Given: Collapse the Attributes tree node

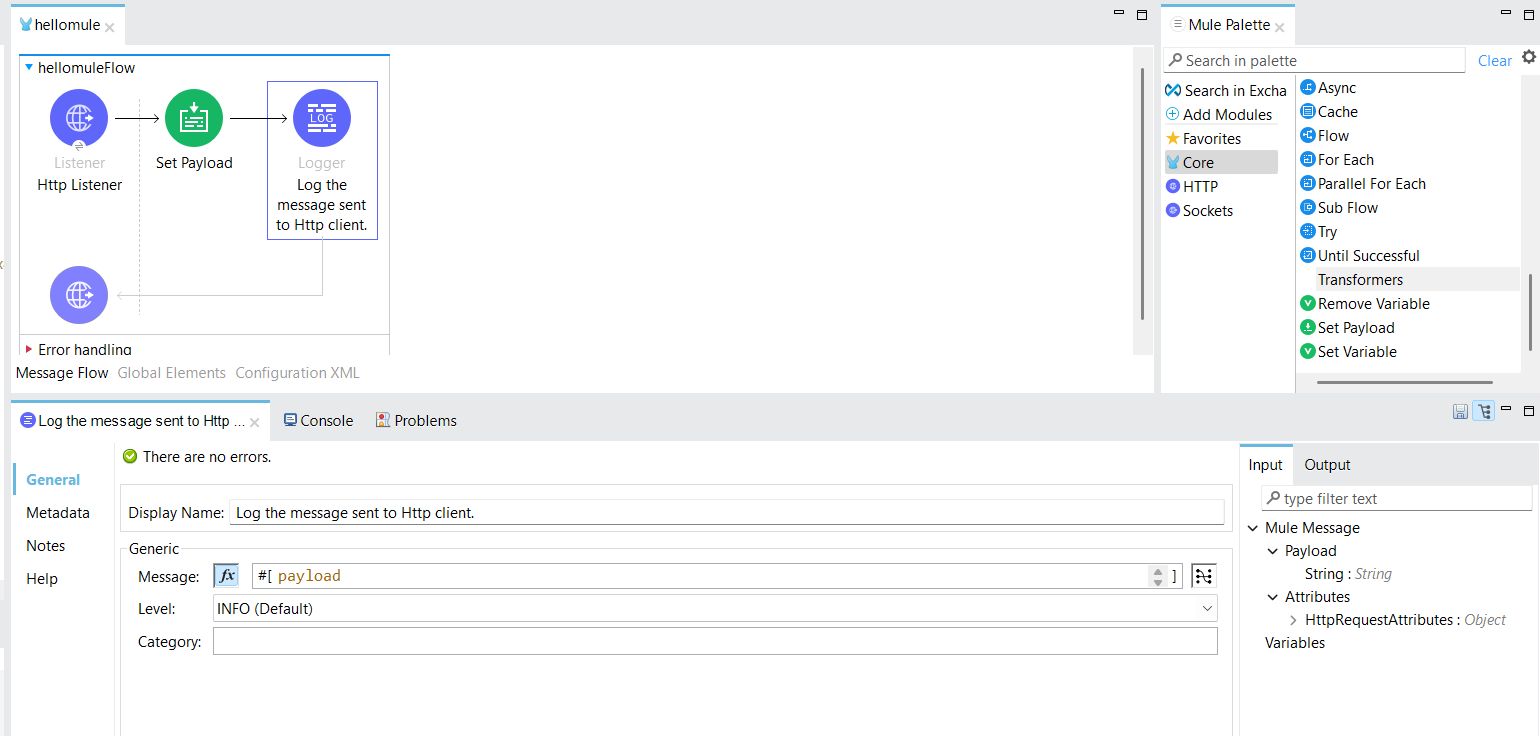Looking at the screenshot, I should [1273, 597].
